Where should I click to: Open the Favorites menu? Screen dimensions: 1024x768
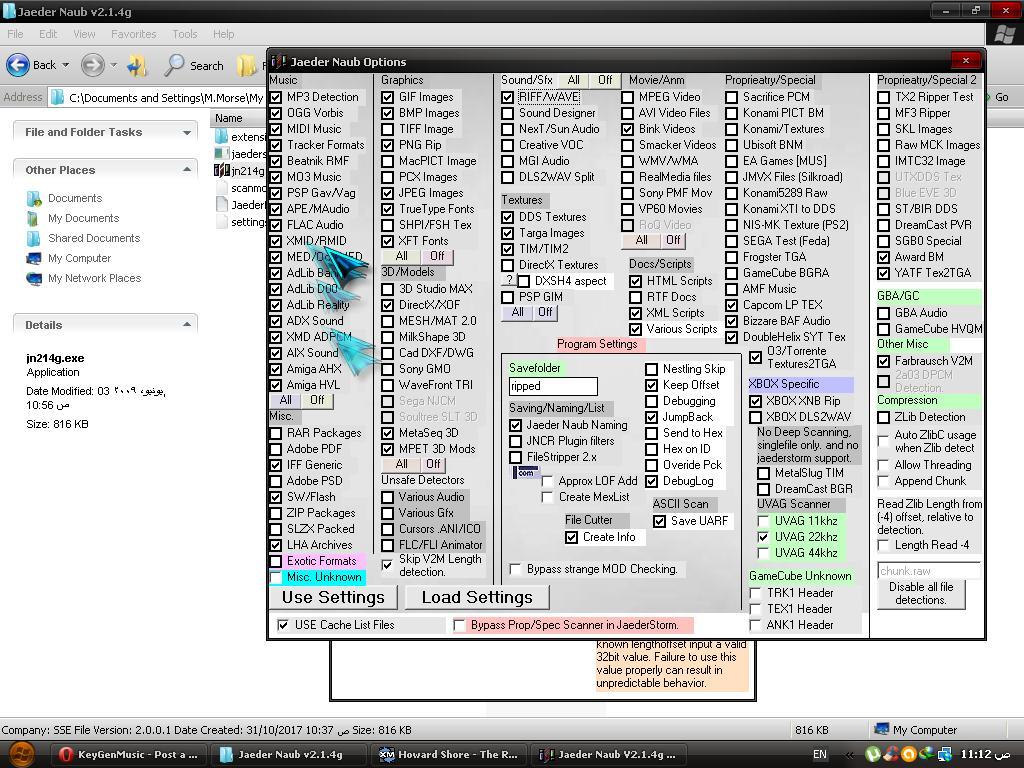pyautogui.click(x=133, y=34)
